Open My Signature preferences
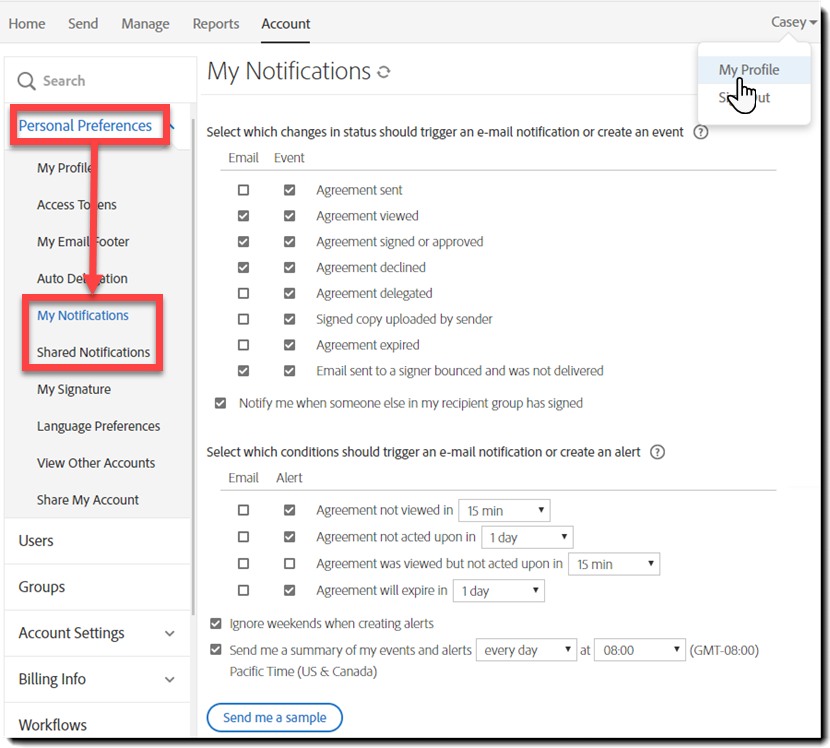The width and height of the screenshot is (830, 748). coord(74,389)
